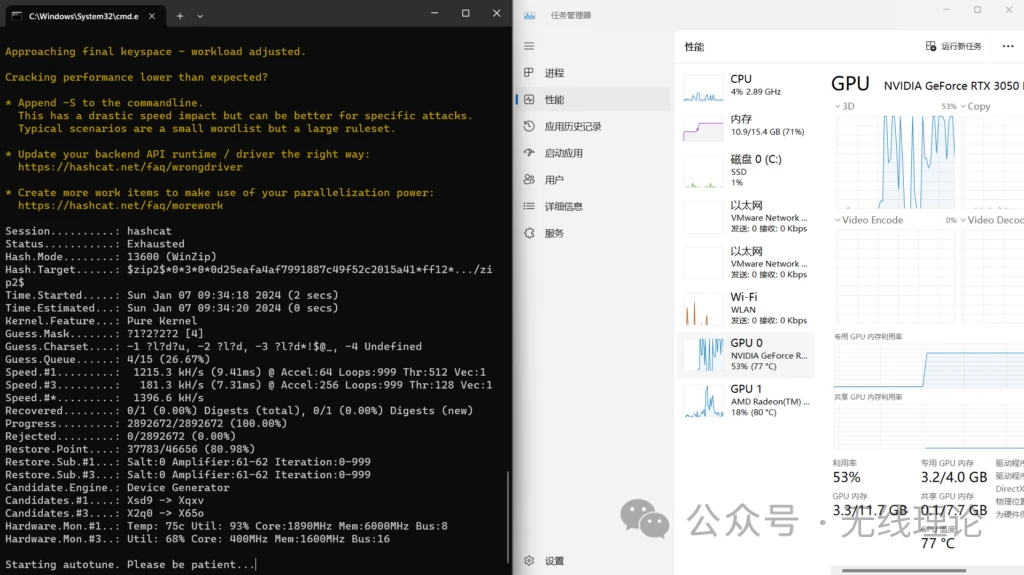1024x575 pixels.
Task: Open the App history (应用历史记录) page
Action: point(593,126)
